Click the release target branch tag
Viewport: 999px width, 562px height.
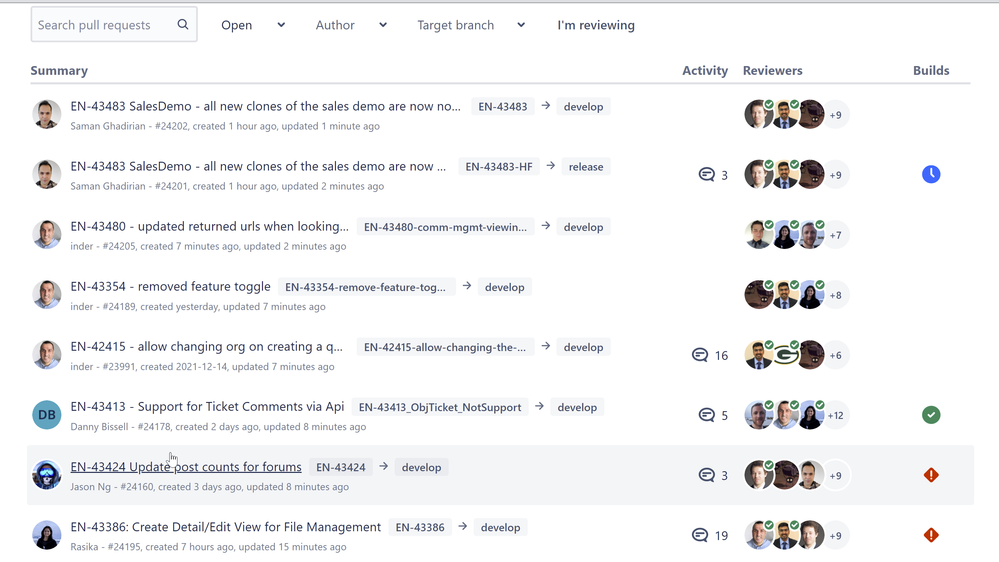tap(586, 167)
